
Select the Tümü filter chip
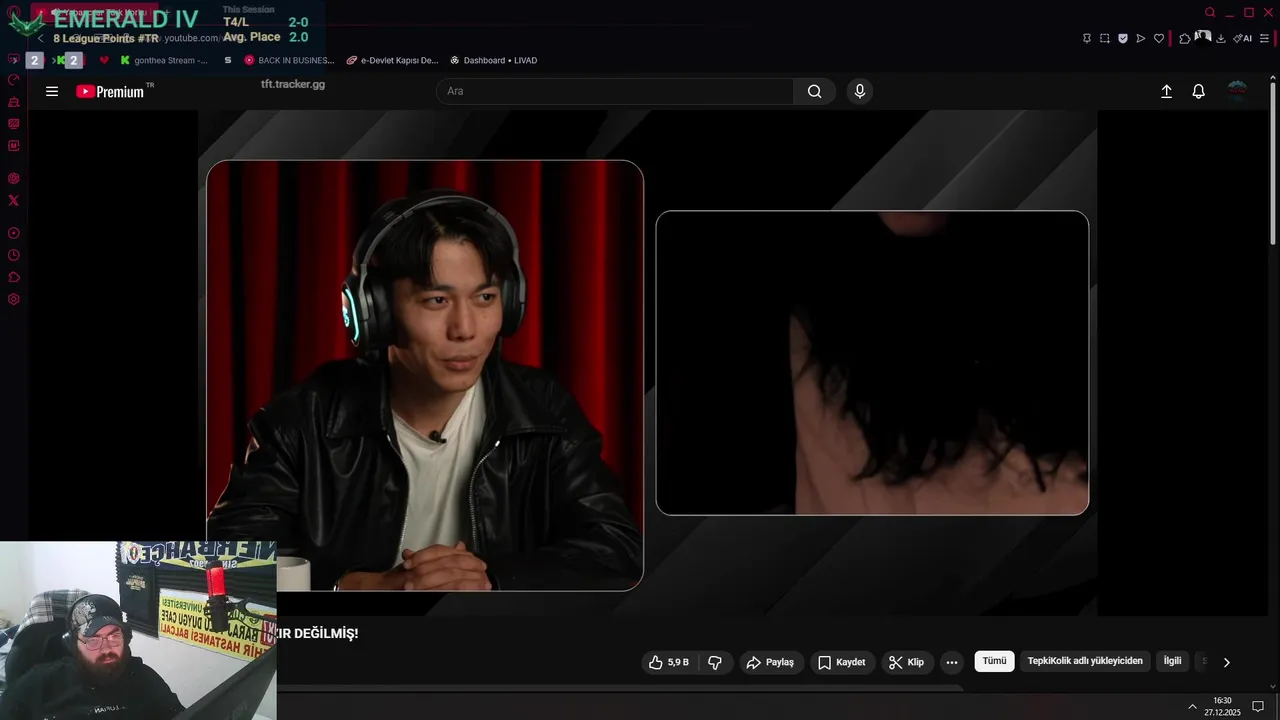tap(994, 661)
